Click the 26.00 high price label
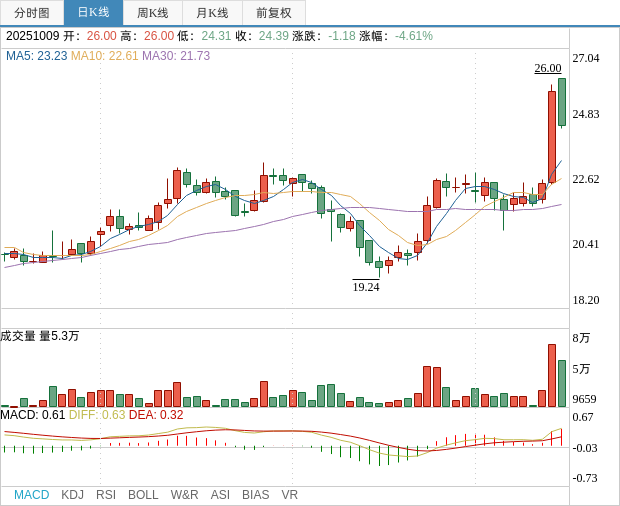Image resolution: width=620 pixels, height=506 pixels. 547,68
